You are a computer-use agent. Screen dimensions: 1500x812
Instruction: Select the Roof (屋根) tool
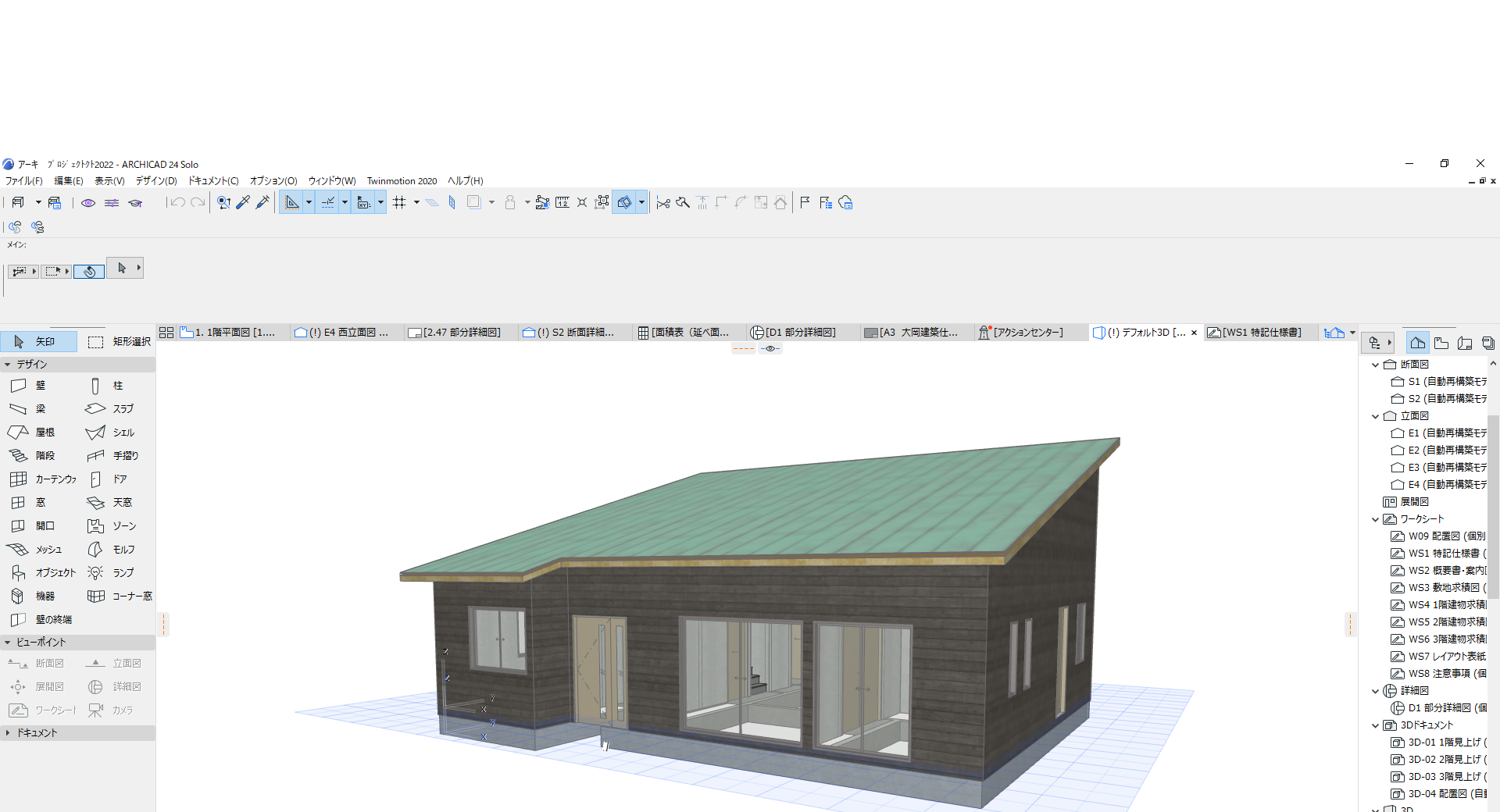[x=31, y=433]
